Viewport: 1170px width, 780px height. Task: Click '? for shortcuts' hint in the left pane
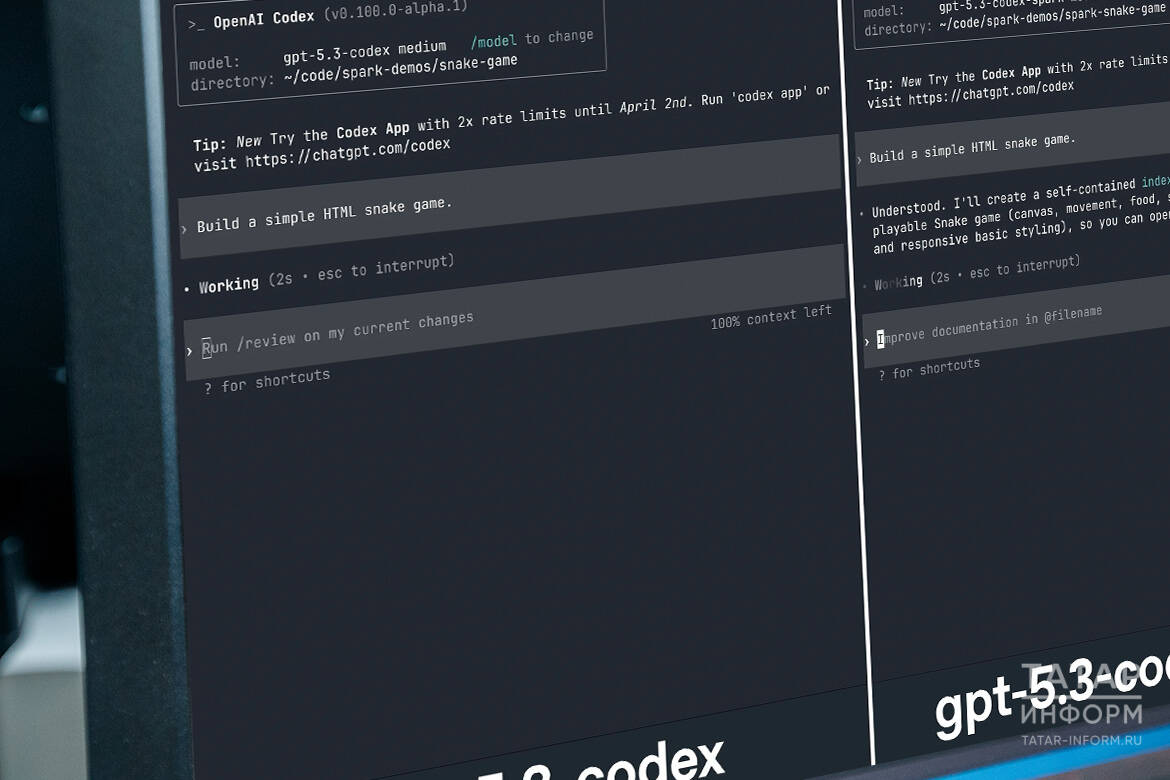click(267, 382)
